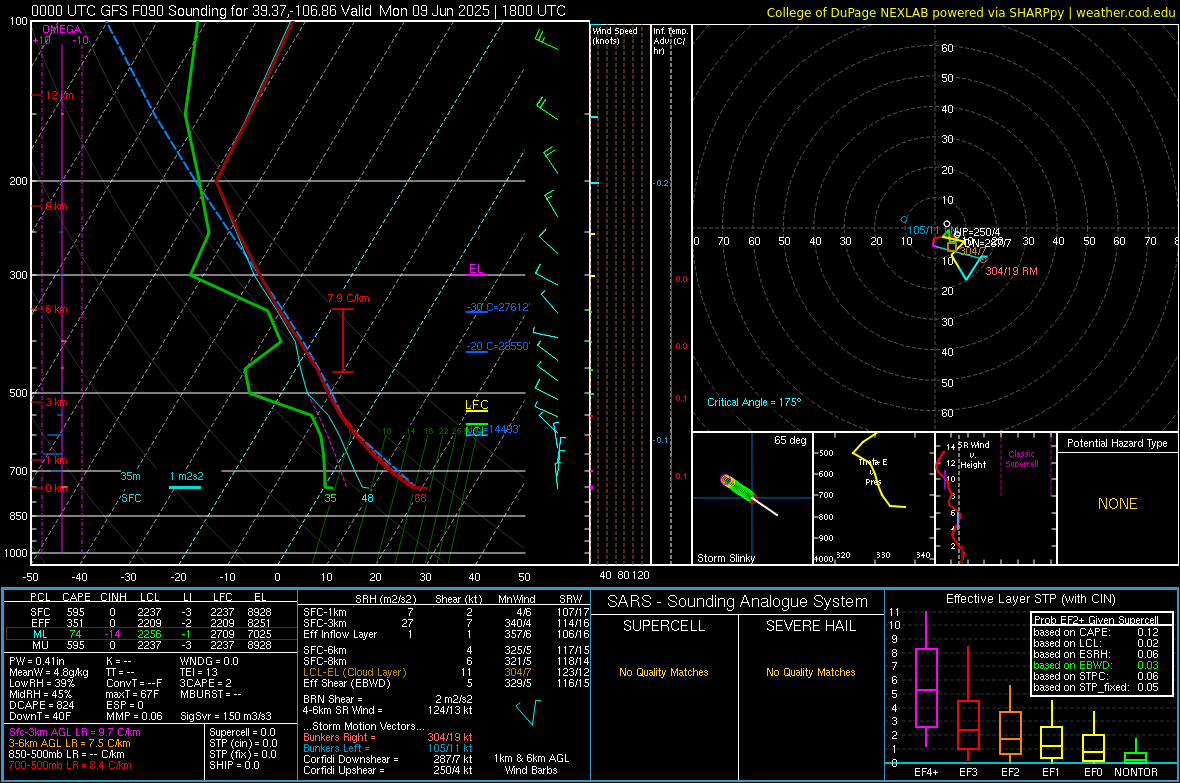Select the 12 km height marker
1180x783 pixels.
coord(59,96)
